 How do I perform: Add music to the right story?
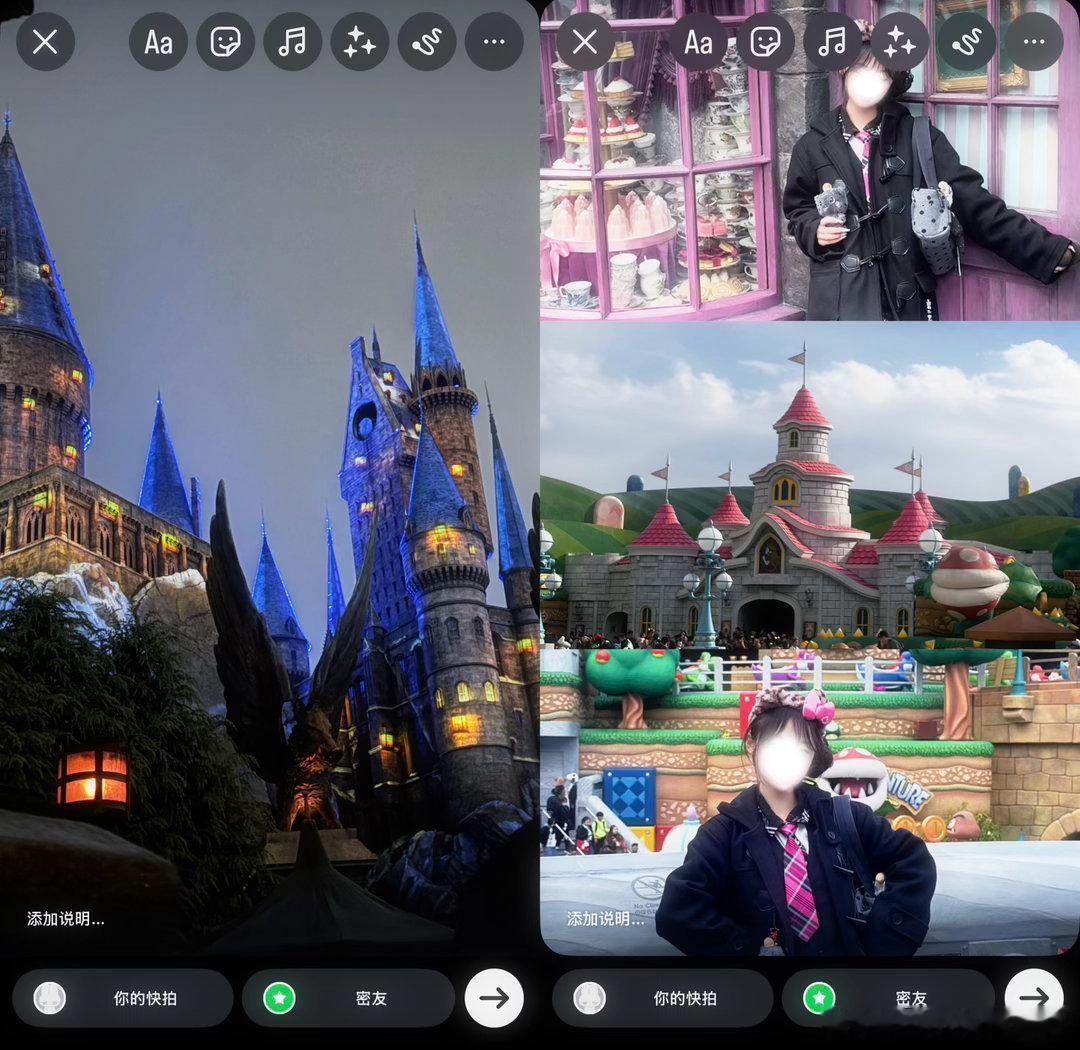coord(833,42)
